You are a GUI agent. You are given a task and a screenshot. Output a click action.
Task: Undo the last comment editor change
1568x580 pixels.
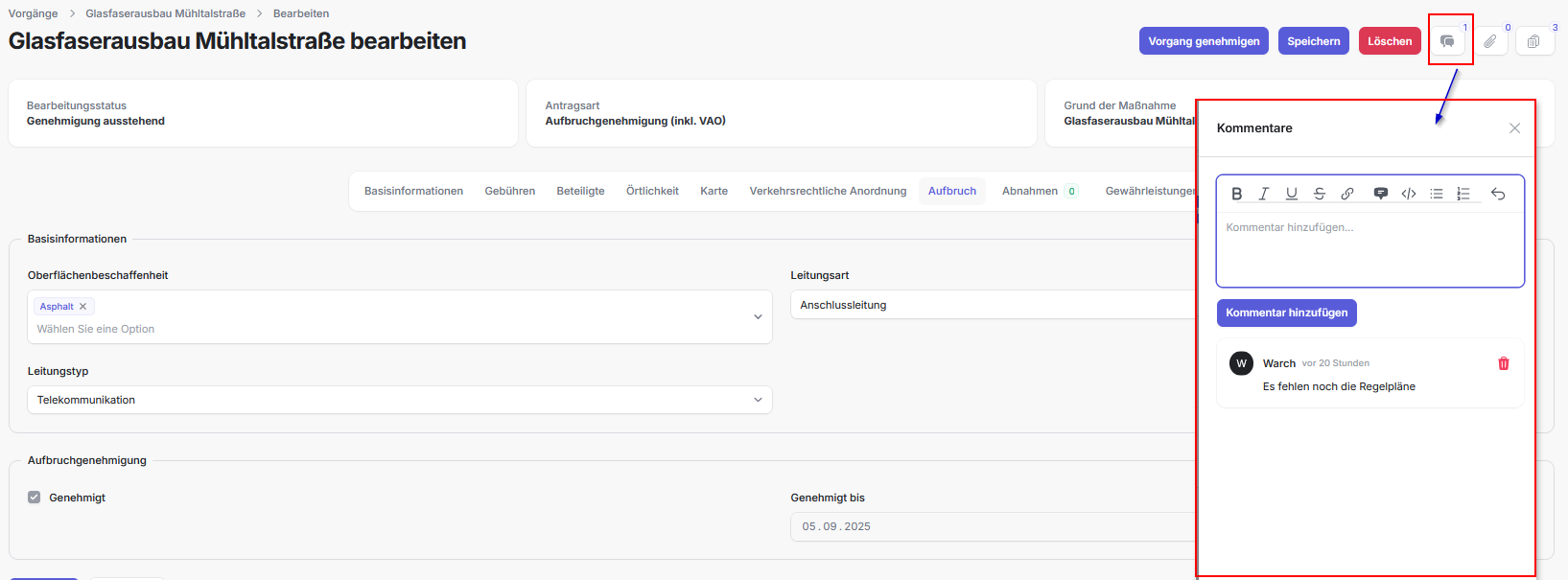(1498, 194)
